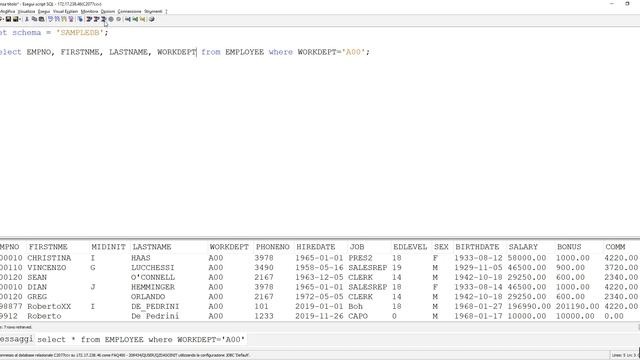
Task: Click the Save script floppy icon
Action: 8,19
